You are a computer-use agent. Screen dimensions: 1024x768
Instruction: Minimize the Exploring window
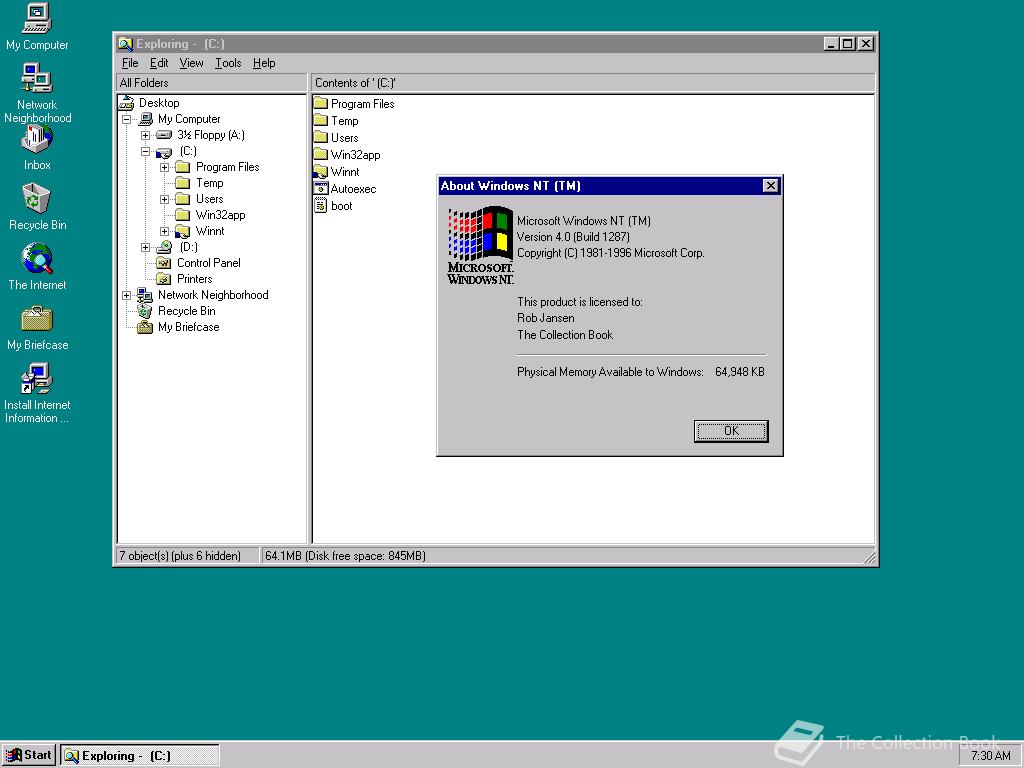click(x=831, y=44)
